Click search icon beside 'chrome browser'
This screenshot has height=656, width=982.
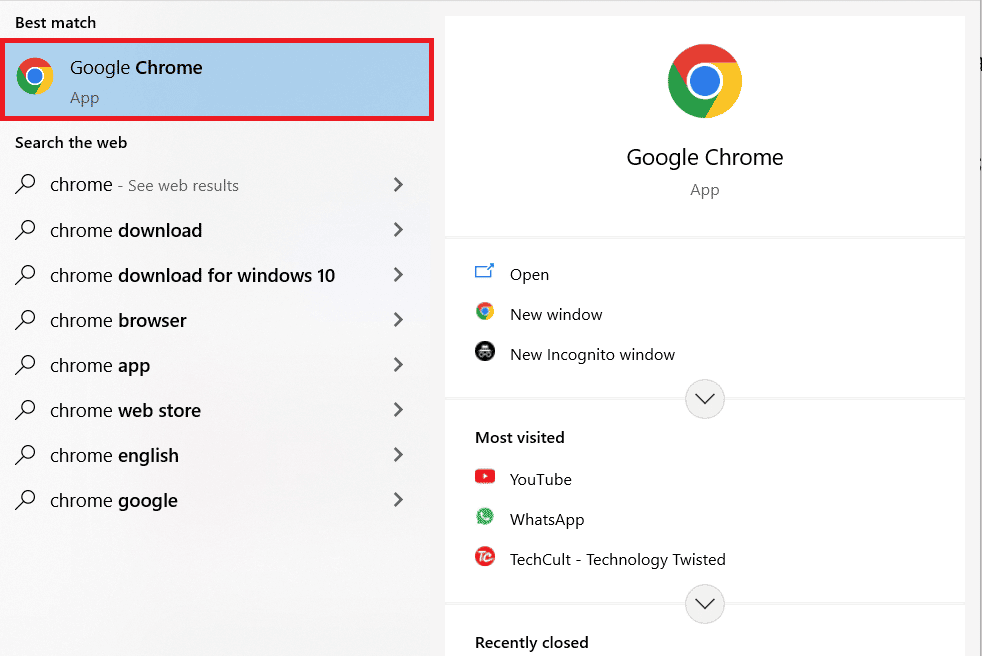coord(25,320)
